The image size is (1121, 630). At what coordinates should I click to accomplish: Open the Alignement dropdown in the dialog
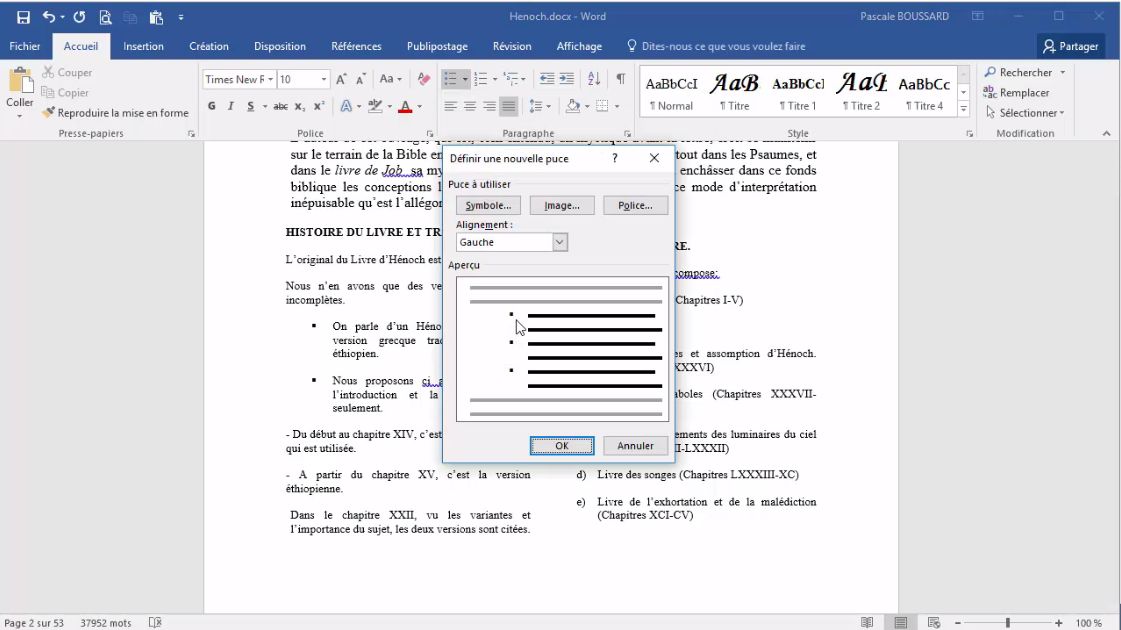pyautogui.click(x=558, y=241)
